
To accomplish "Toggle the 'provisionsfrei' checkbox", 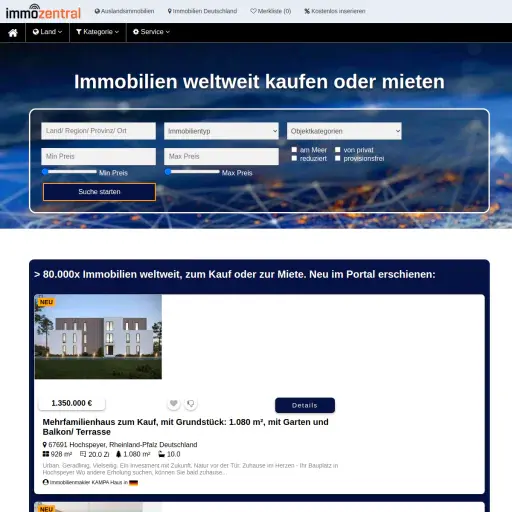I will [x=338, y=158].
